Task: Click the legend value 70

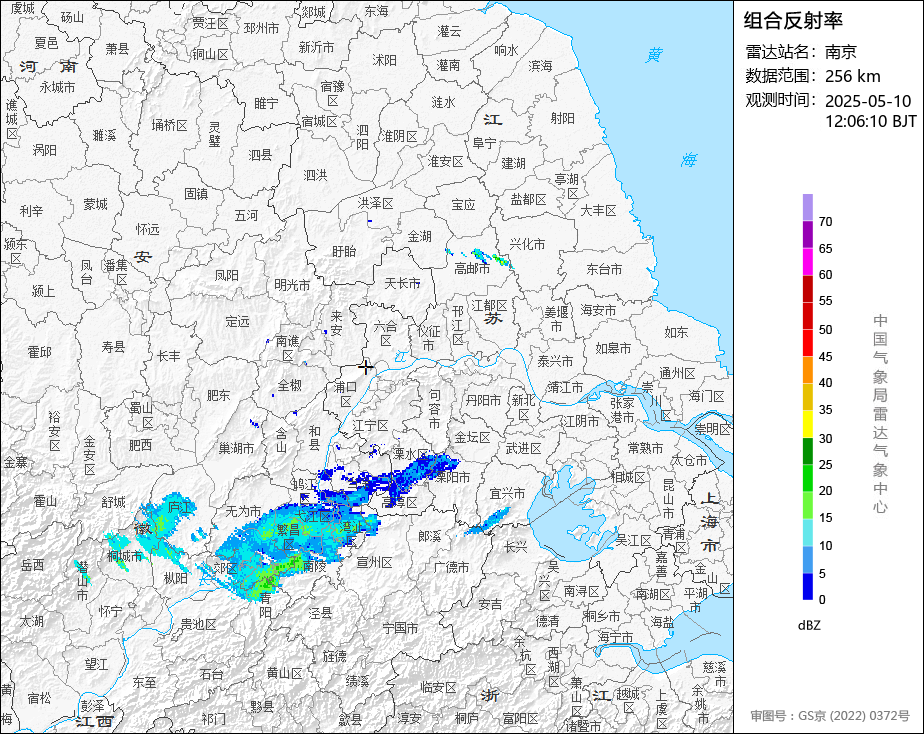Action: [x=825, y=222]
